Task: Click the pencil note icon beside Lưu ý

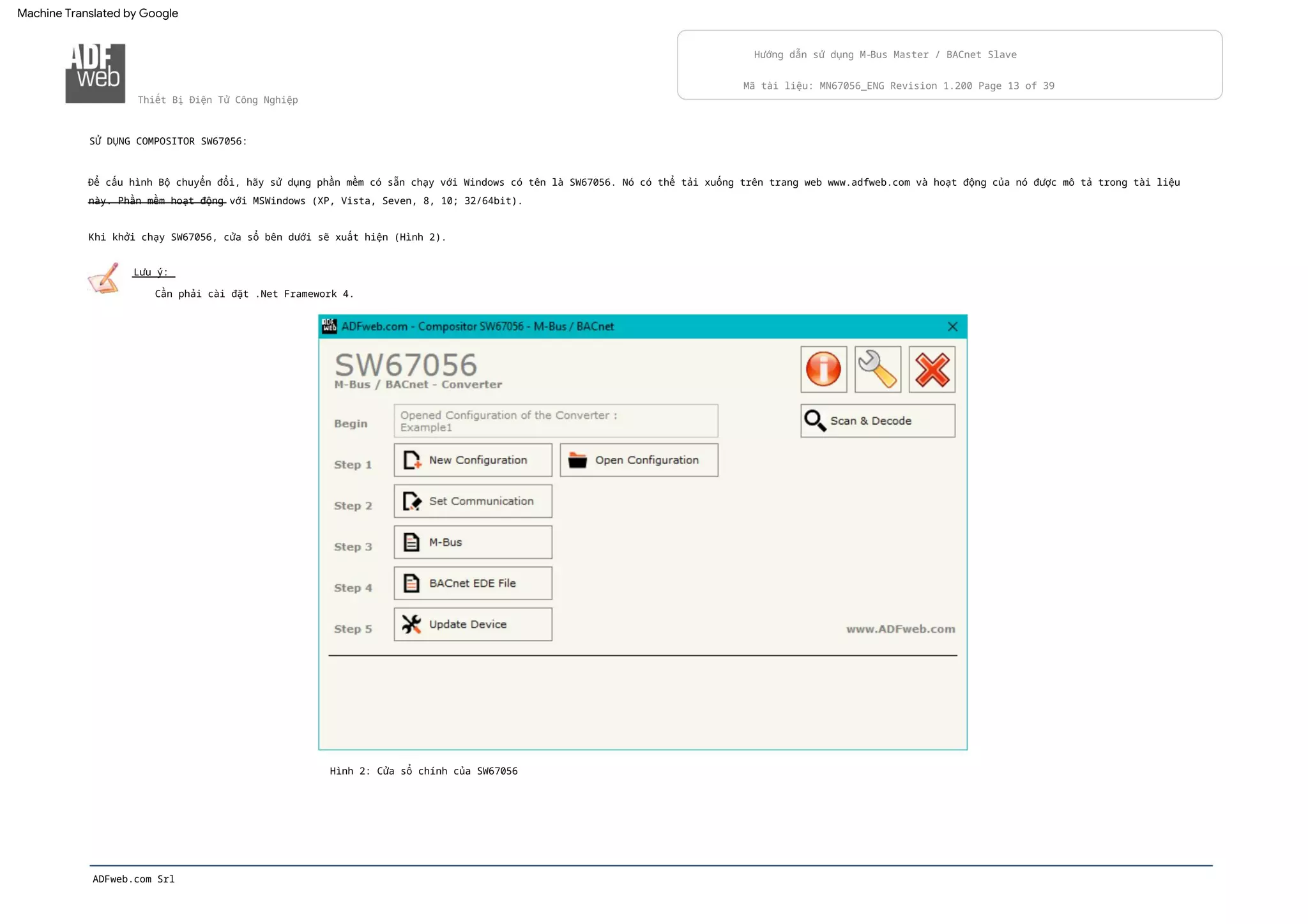Action: coord(104,278)
